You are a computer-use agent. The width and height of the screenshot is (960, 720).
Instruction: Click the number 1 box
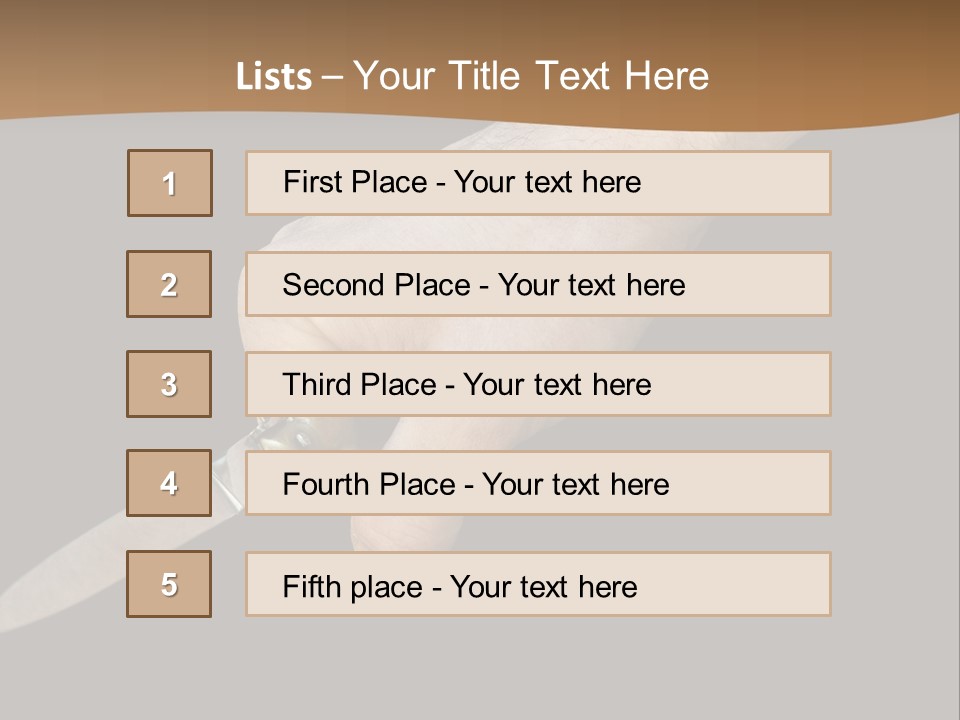pyautogui.click(x=170, y=183)
